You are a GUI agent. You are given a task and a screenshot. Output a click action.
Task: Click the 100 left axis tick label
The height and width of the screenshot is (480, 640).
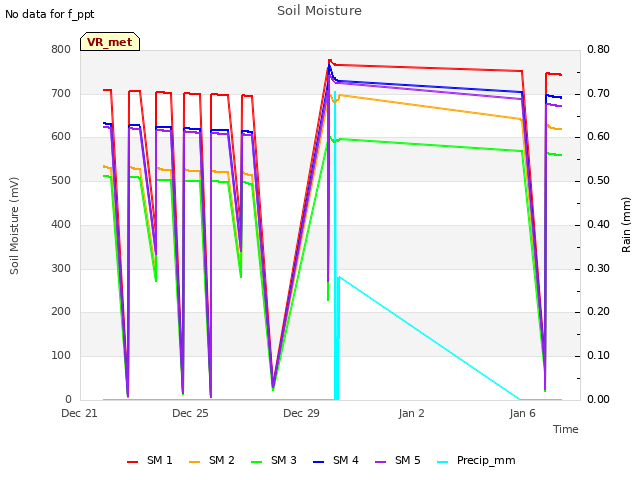pos(61,356)
